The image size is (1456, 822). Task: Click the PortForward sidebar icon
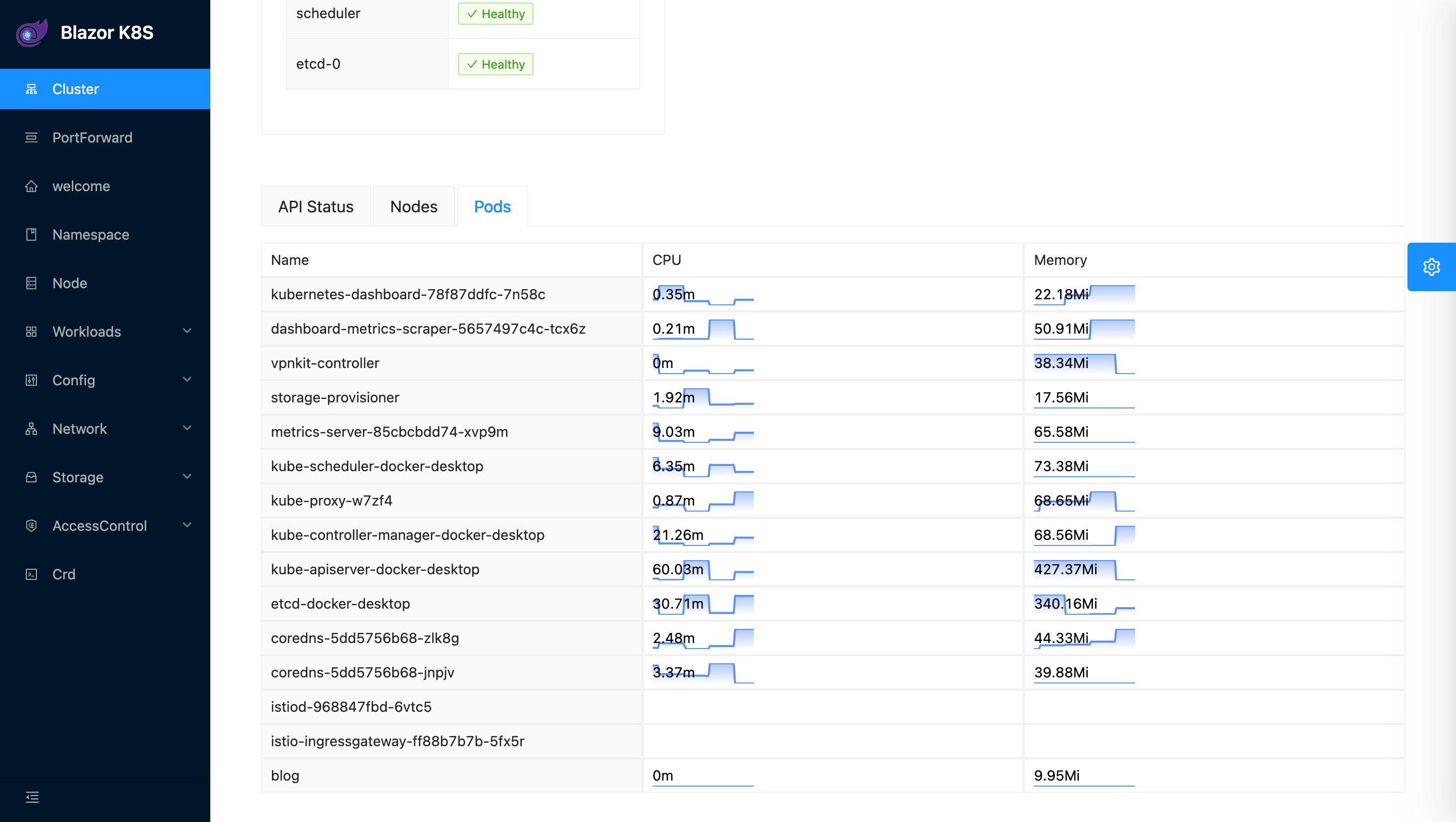pyautogui.click(x=32, y=138)
